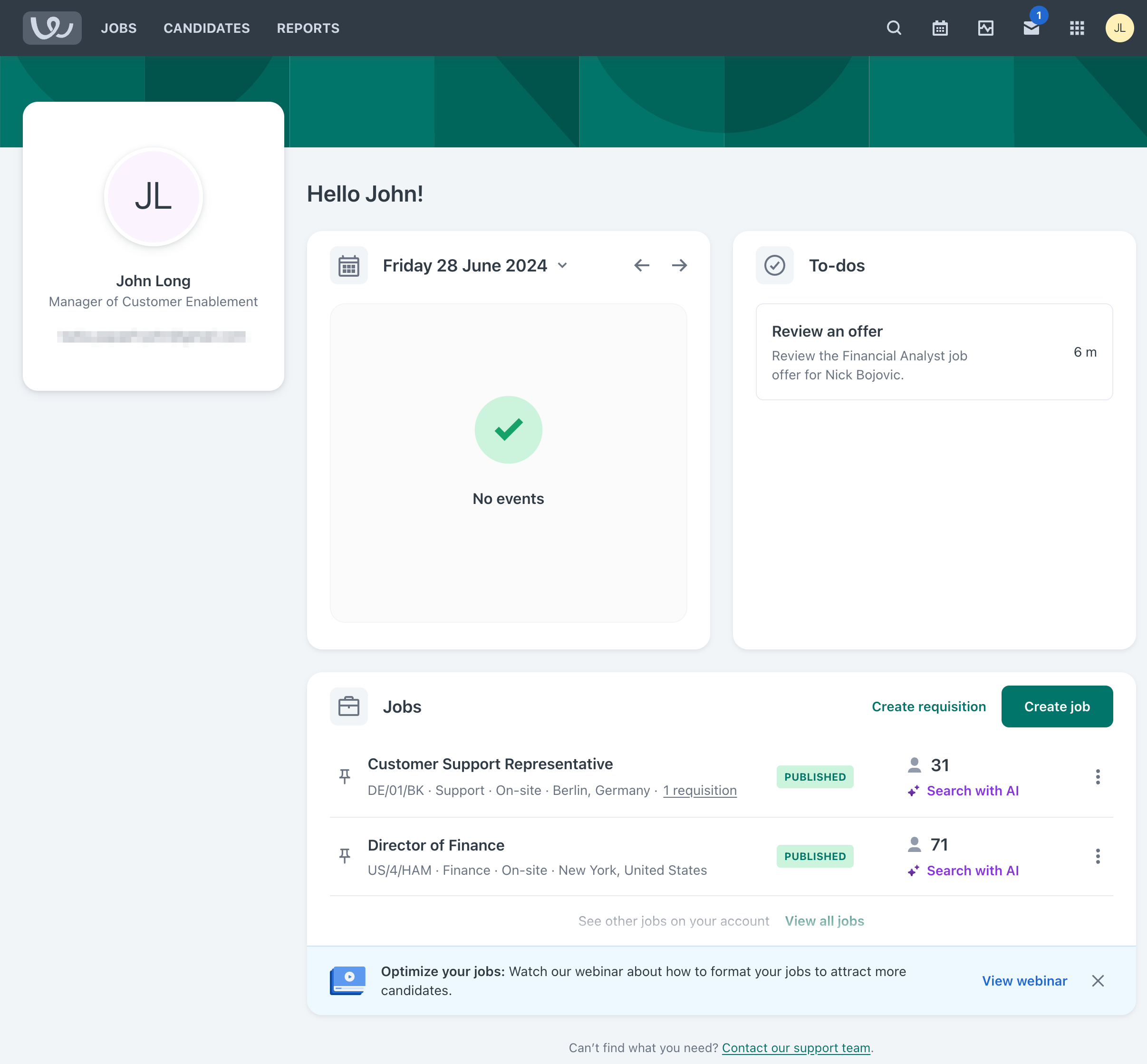
Task: Click the Create job button
Action: 1057,706
